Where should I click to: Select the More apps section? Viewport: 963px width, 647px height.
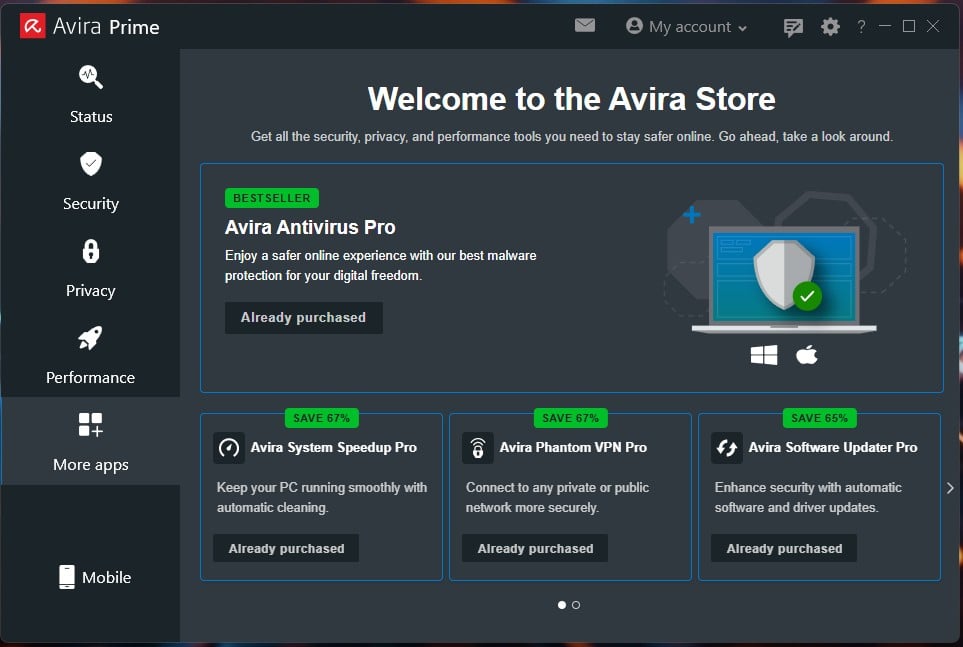pyautogui.click(x=91, y=441)
